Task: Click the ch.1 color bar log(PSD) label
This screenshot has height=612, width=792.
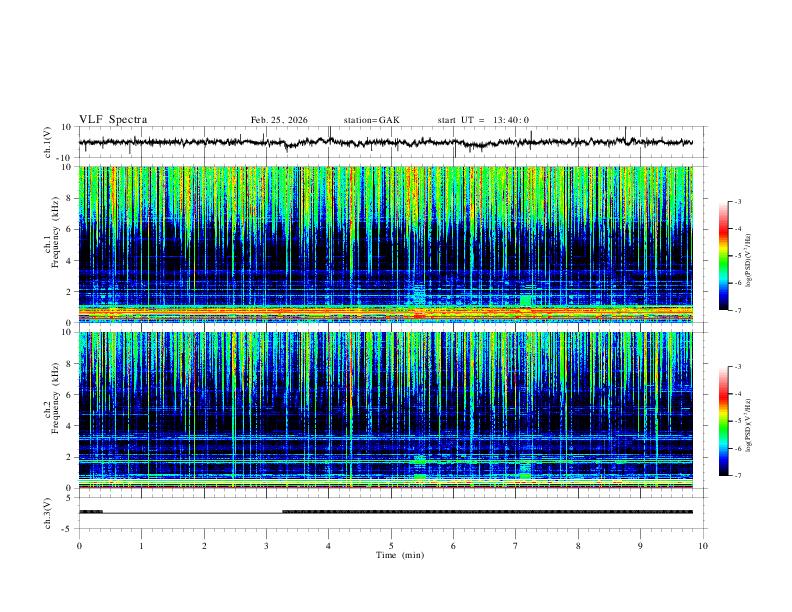Action: pos(748,261)
